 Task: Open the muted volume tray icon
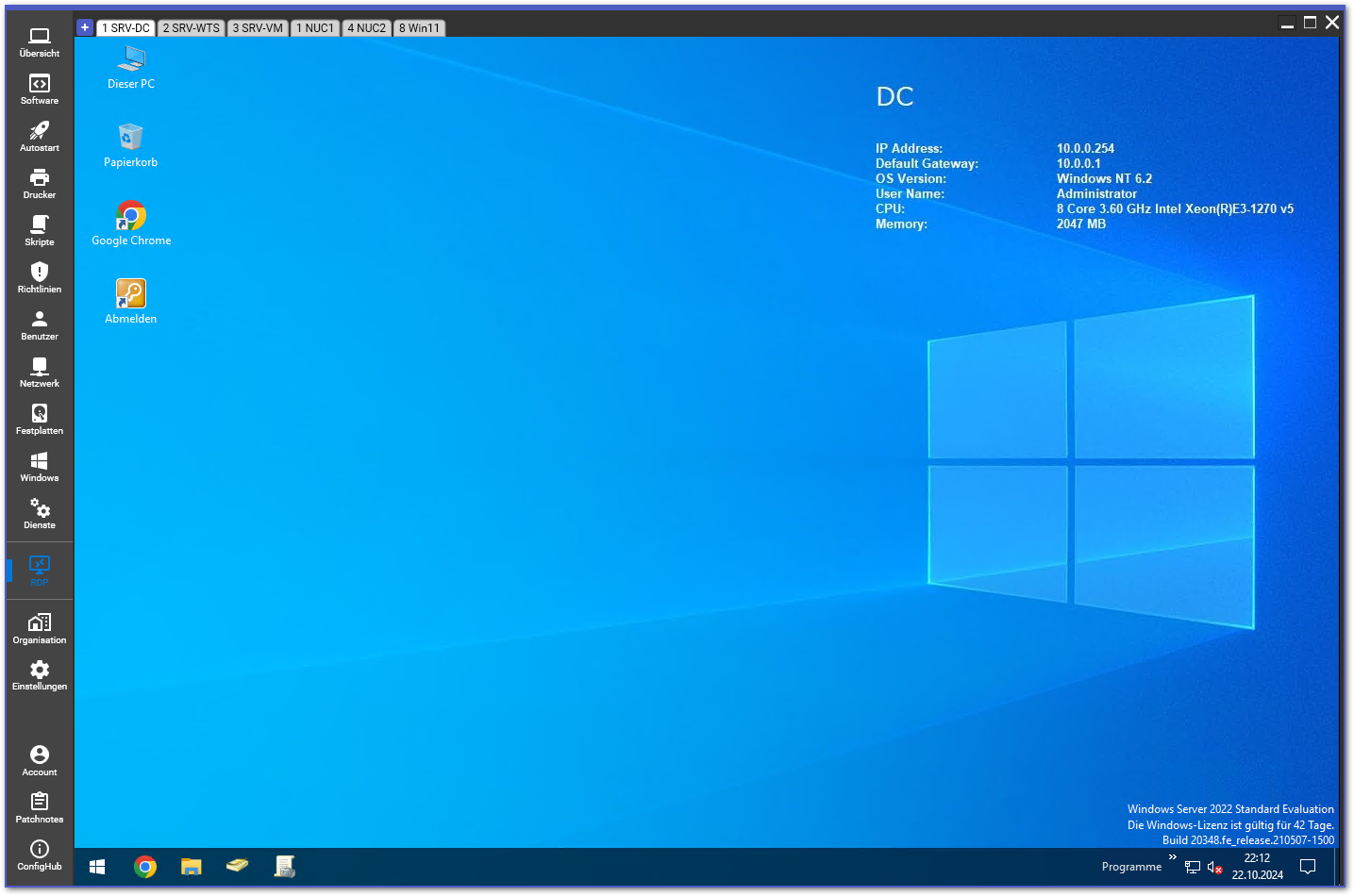[x=1215, y=868]
